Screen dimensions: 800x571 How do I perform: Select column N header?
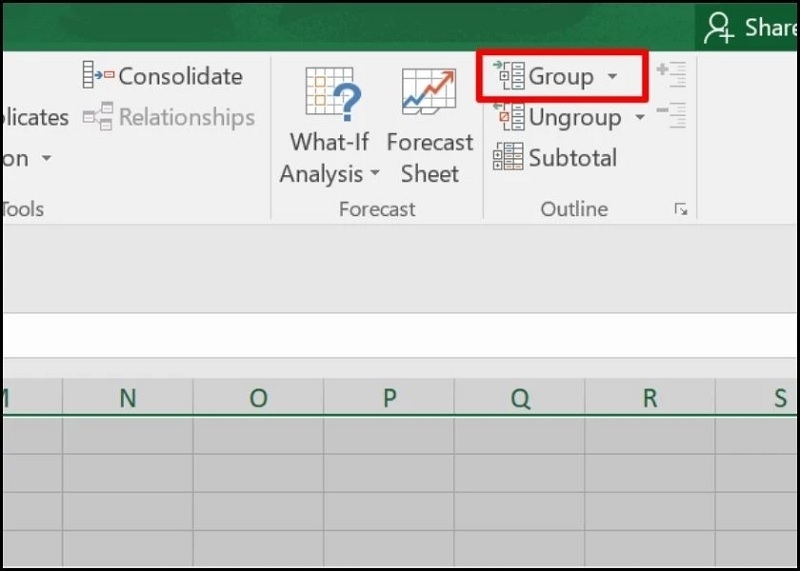(x=128, y=398)
